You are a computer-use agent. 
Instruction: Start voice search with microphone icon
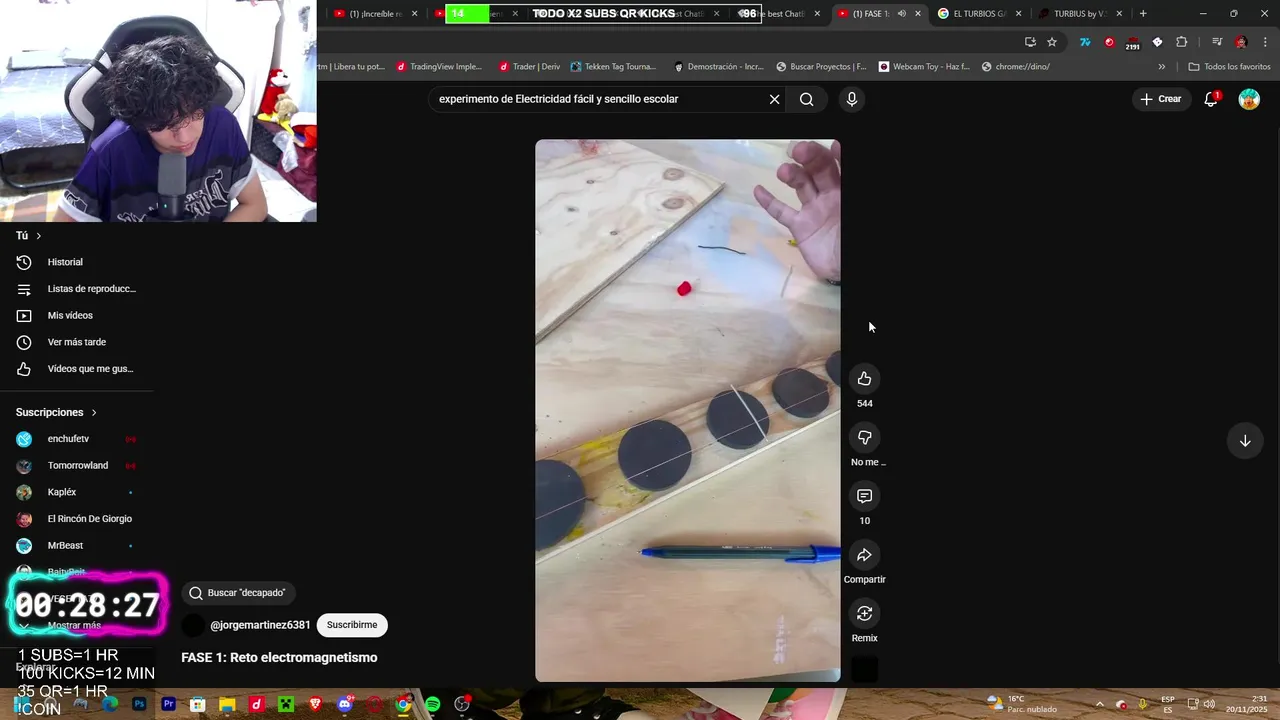852,99
